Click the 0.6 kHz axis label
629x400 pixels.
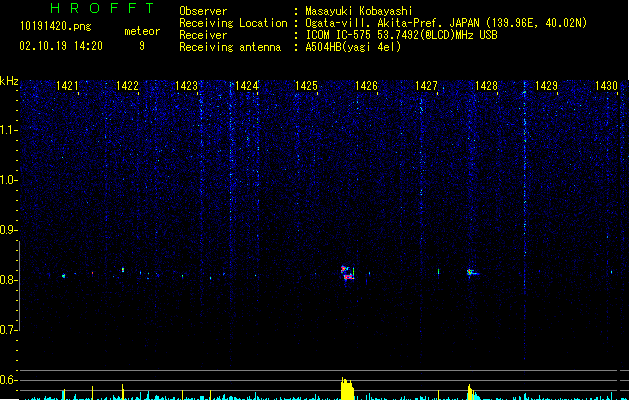point(8,380)
